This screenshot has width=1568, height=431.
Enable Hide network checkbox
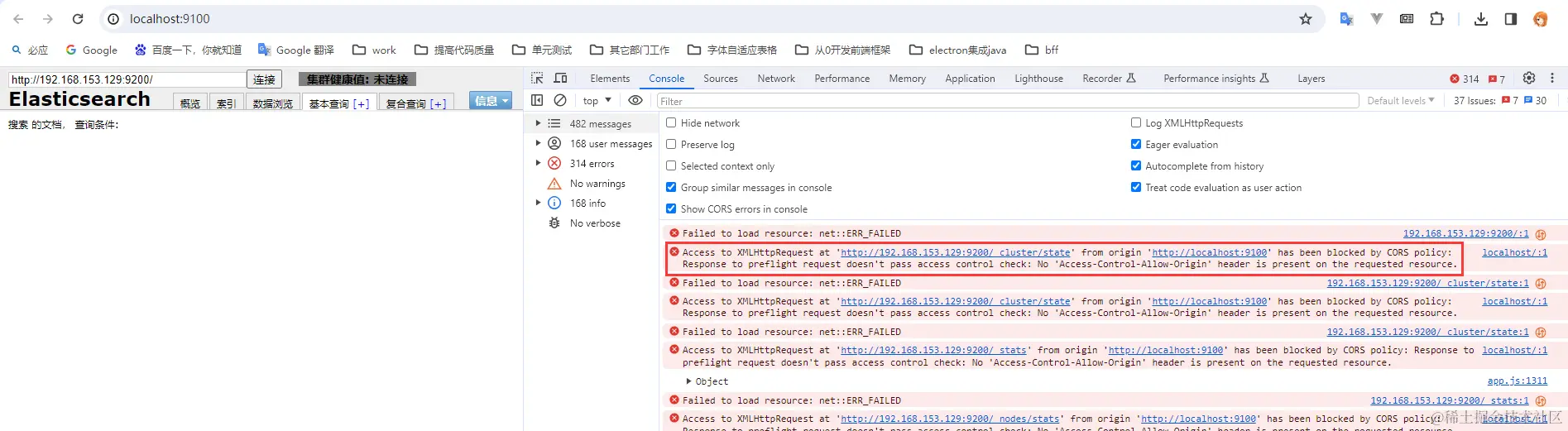pos(671,122)
